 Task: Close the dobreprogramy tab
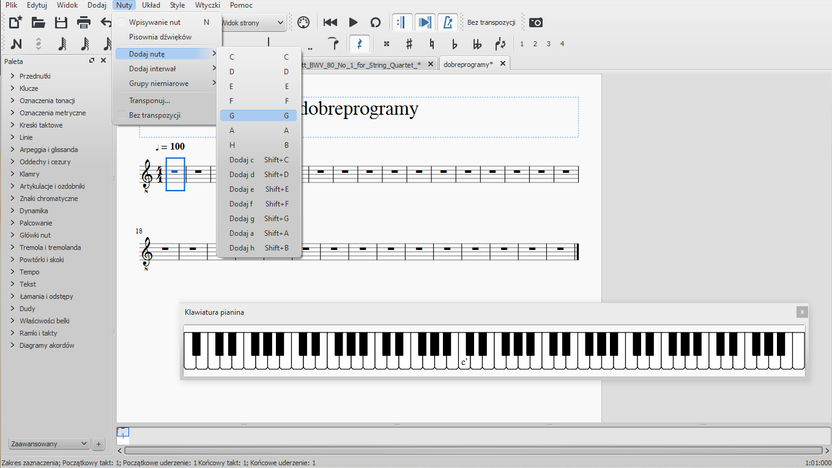(502, 64)
